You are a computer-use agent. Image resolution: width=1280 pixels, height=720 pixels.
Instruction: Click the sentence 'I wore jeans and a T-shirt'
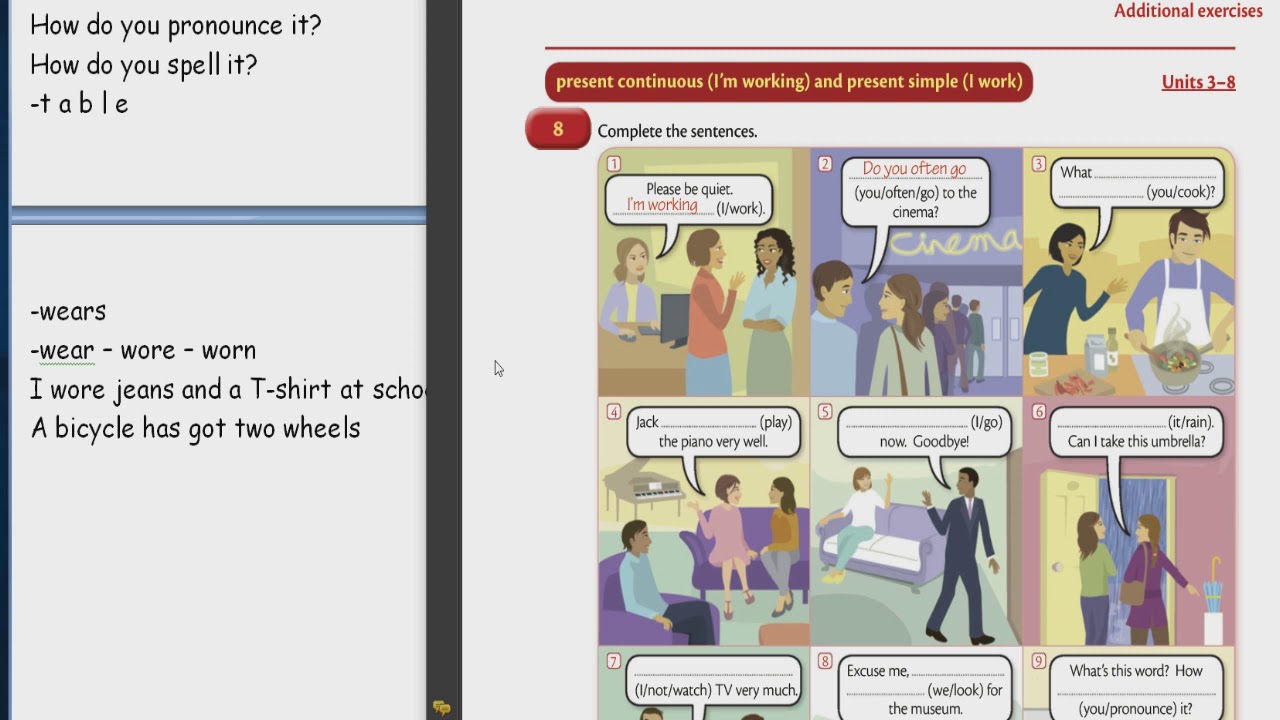click(x=229, y=389)
